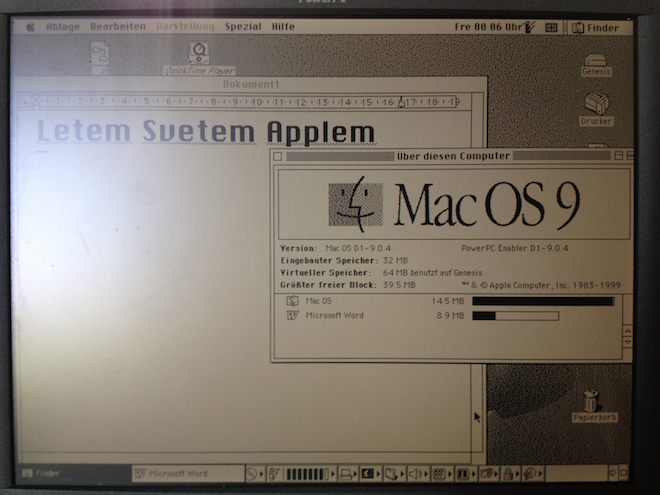Open the Hilfe menu

[x=283, y=27]
